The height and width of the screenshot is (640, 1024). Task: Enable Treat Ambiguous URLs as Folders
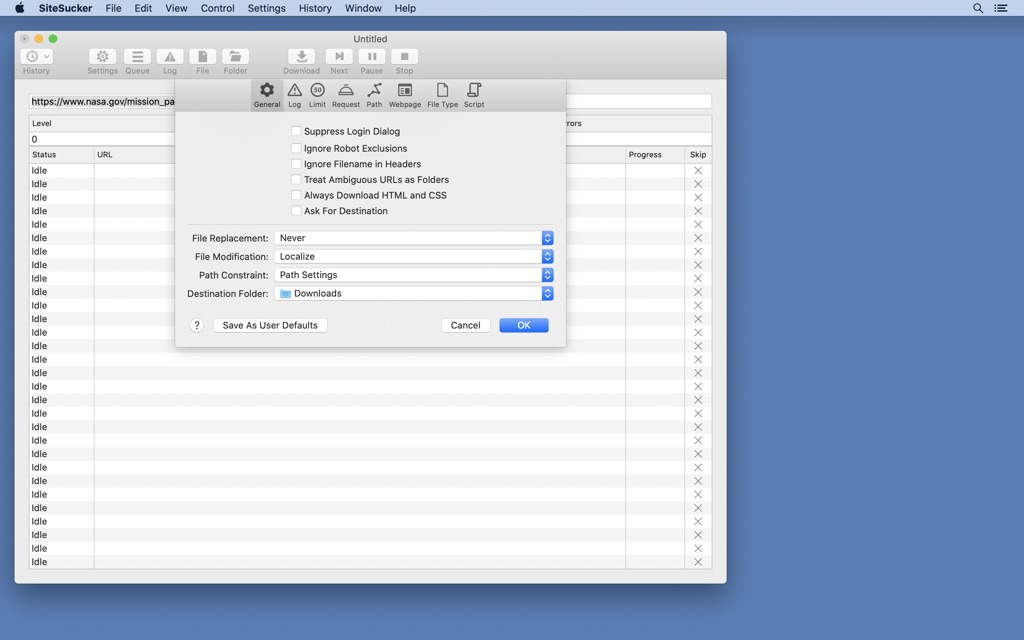296,180
